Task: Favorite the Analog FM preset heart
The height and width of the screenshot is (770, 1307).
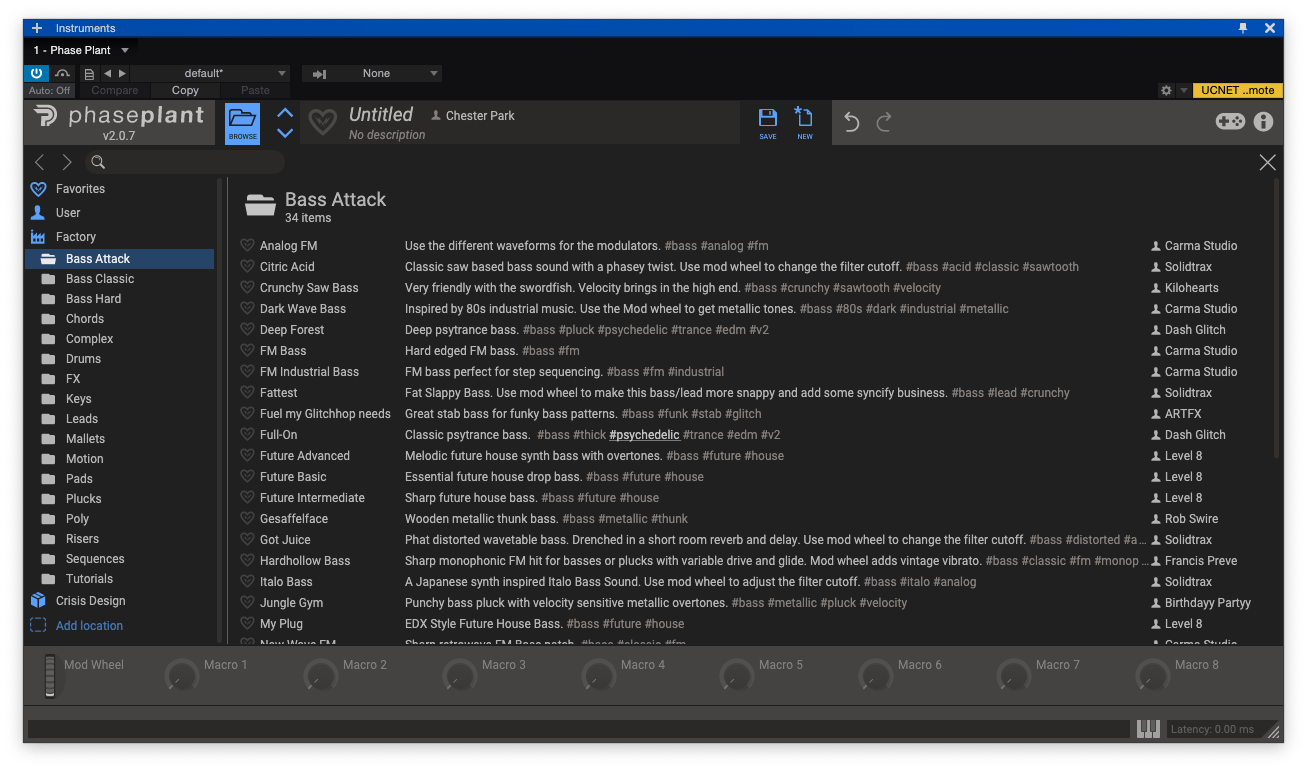Action: point(247,246)
